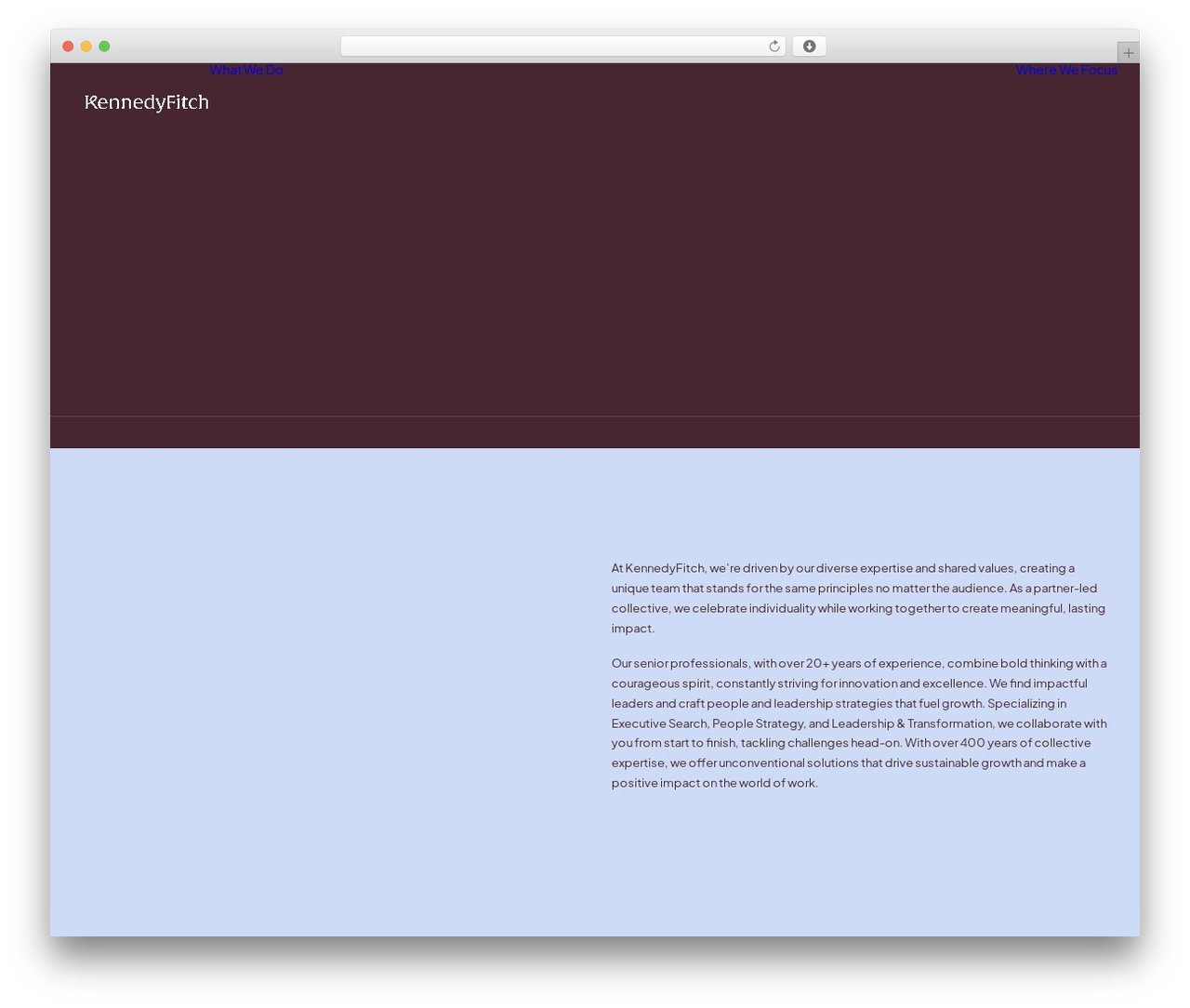This screenshot has width=1190, height=1008.
Task: Minimize the window with the yellow button
Action: coord(86,46)
